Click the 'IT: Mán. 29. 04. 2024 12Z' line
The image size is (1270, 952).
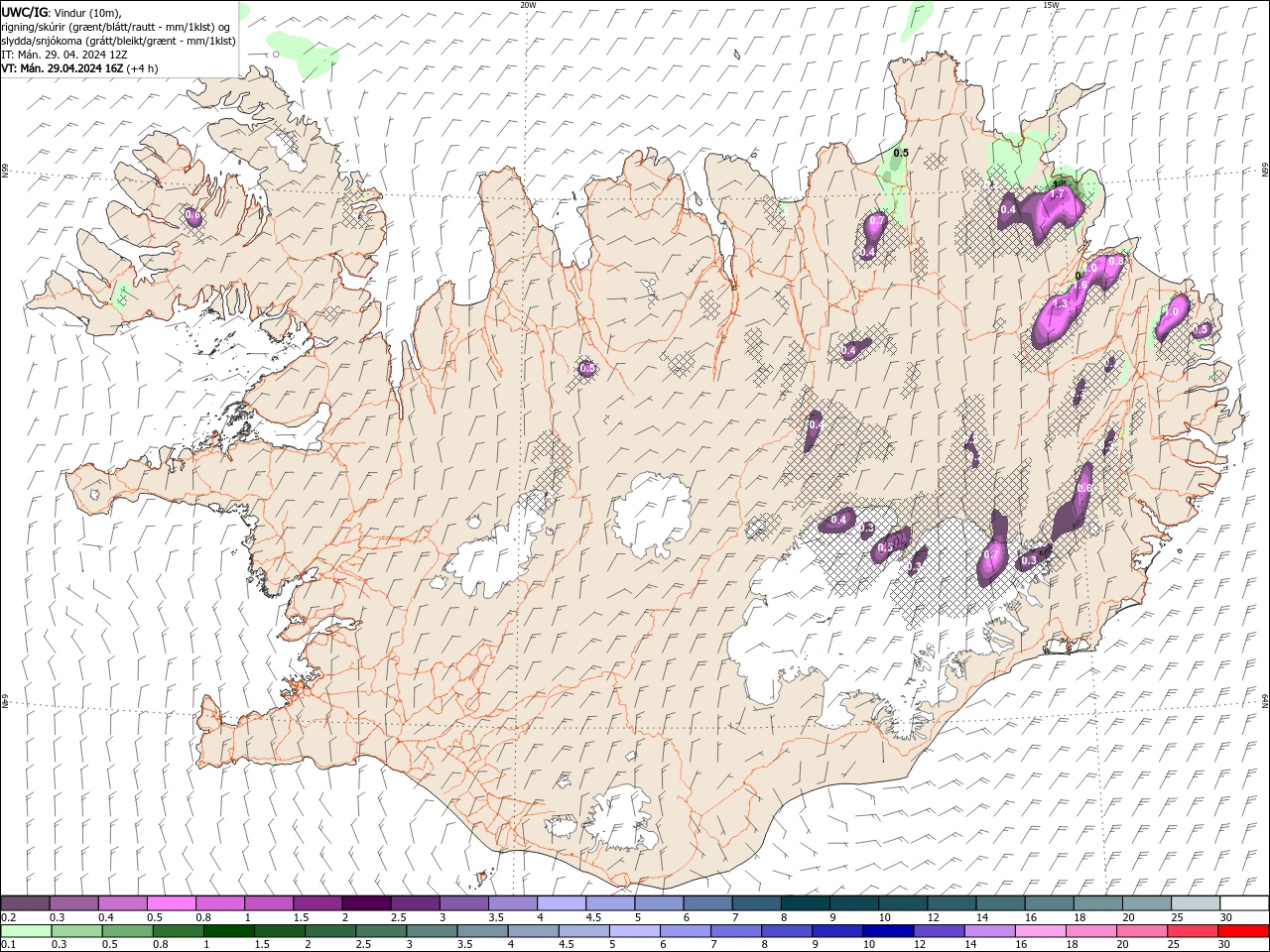coord(65,55)
